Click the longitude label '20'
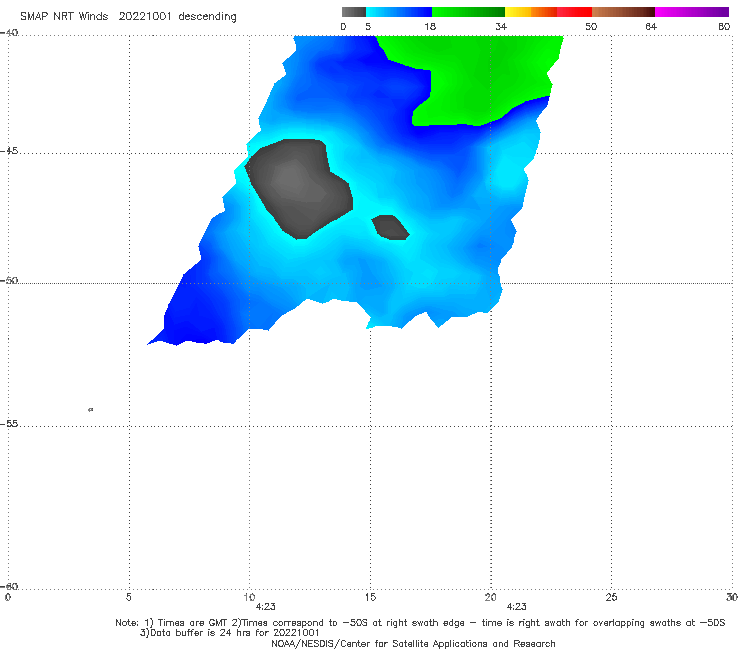The width and height of the screenshot is (740, 650). tap(490, 597)
